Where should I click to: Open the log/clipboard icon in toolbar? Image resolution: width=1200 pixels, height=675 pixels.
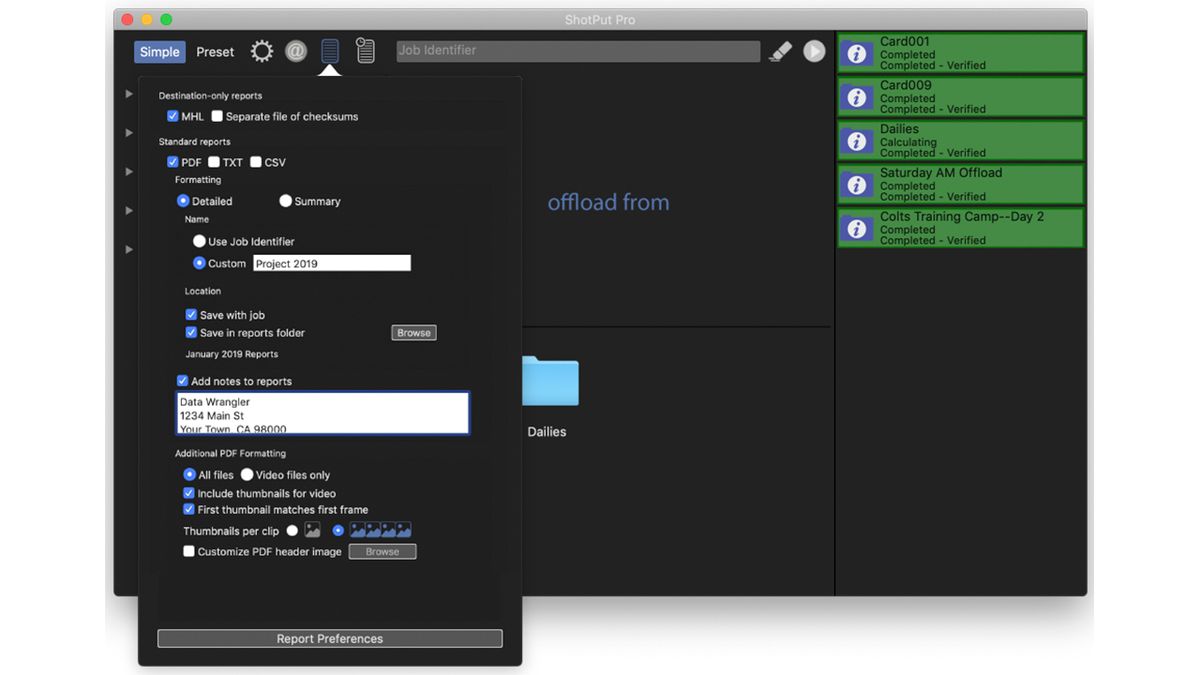pyautogui.click(x=365, y=51)
